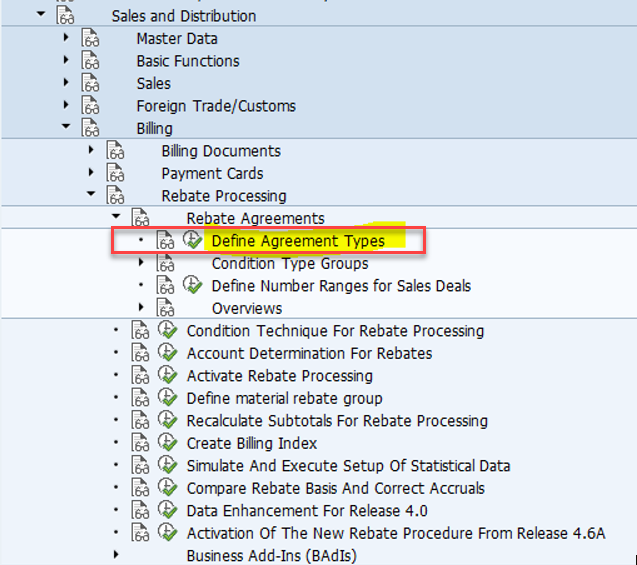Execute Define material rebate group activity
The height and width of the screenshot is (565, 637).
(167, 397)
